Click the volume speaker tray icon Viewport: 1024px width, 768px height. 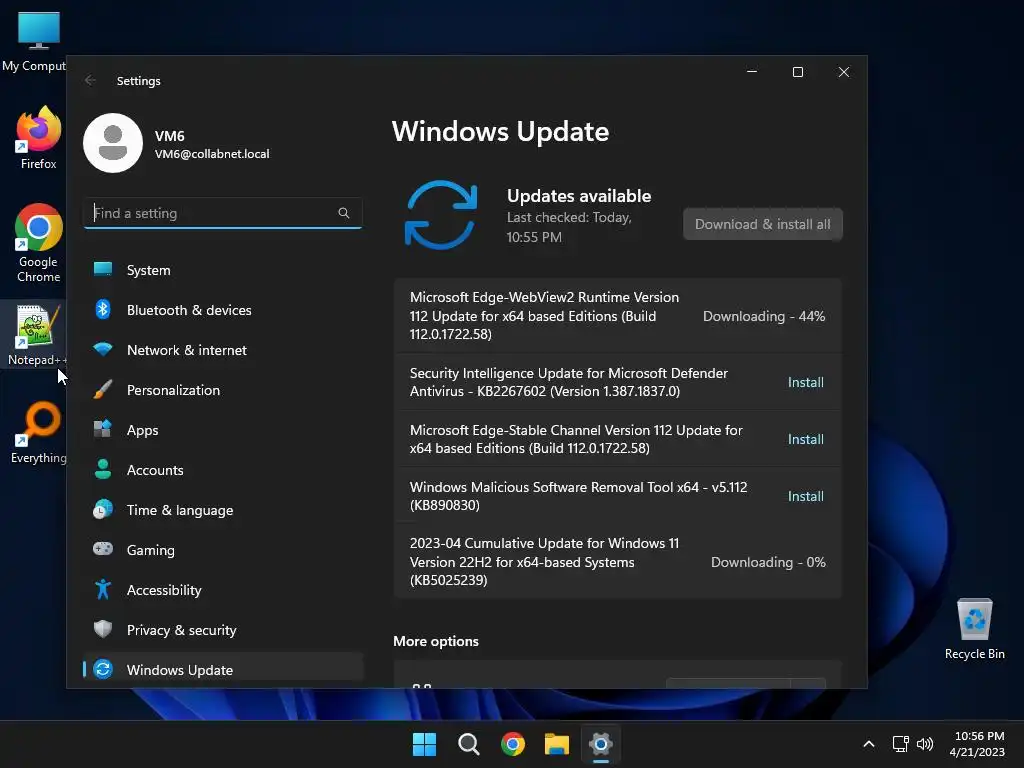[925, 744]
